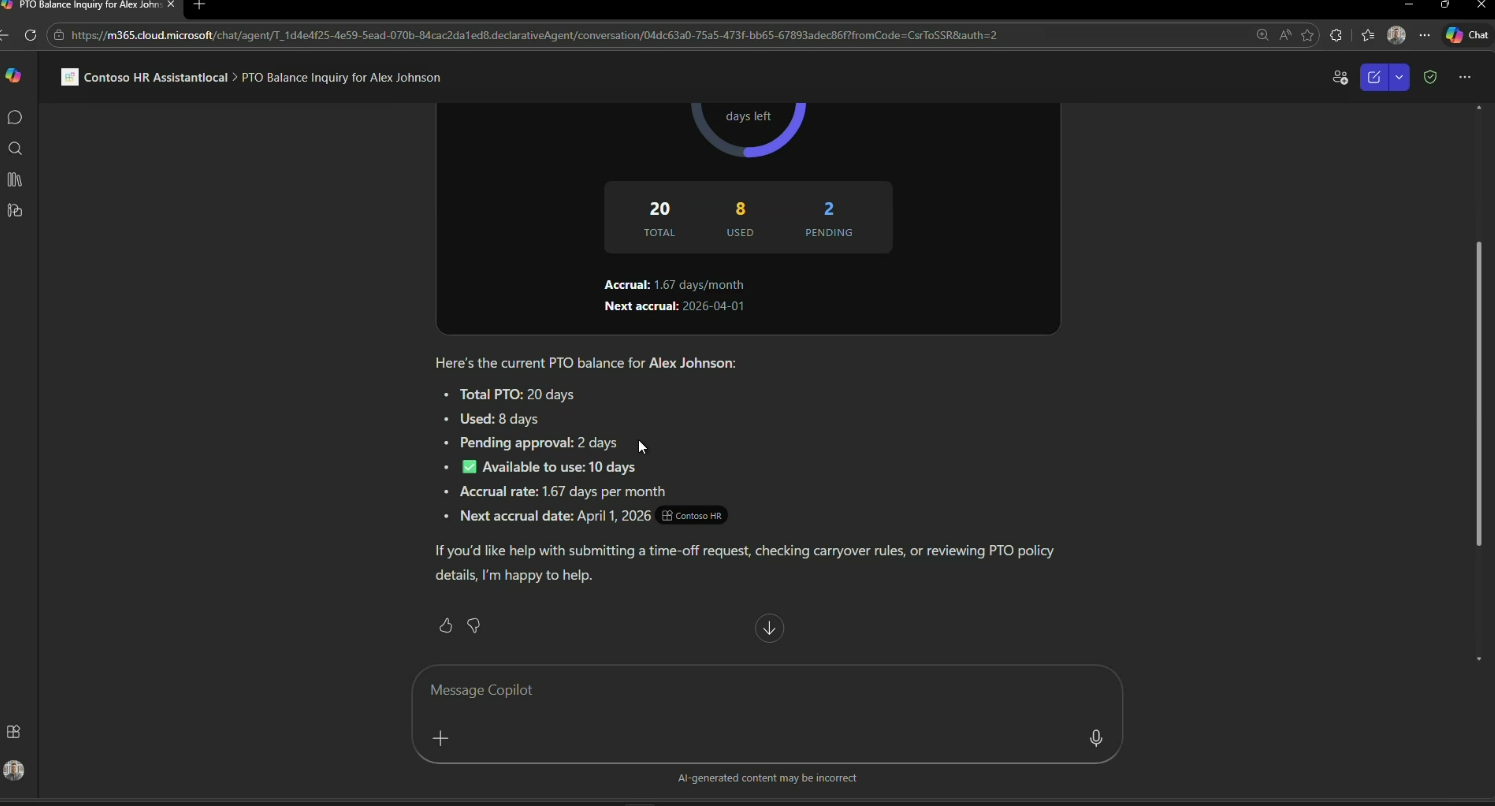The width and height of the screenshot is (1495, 806).
Task: Open the Create icon in left sidebar
Action: coord(14,211)
